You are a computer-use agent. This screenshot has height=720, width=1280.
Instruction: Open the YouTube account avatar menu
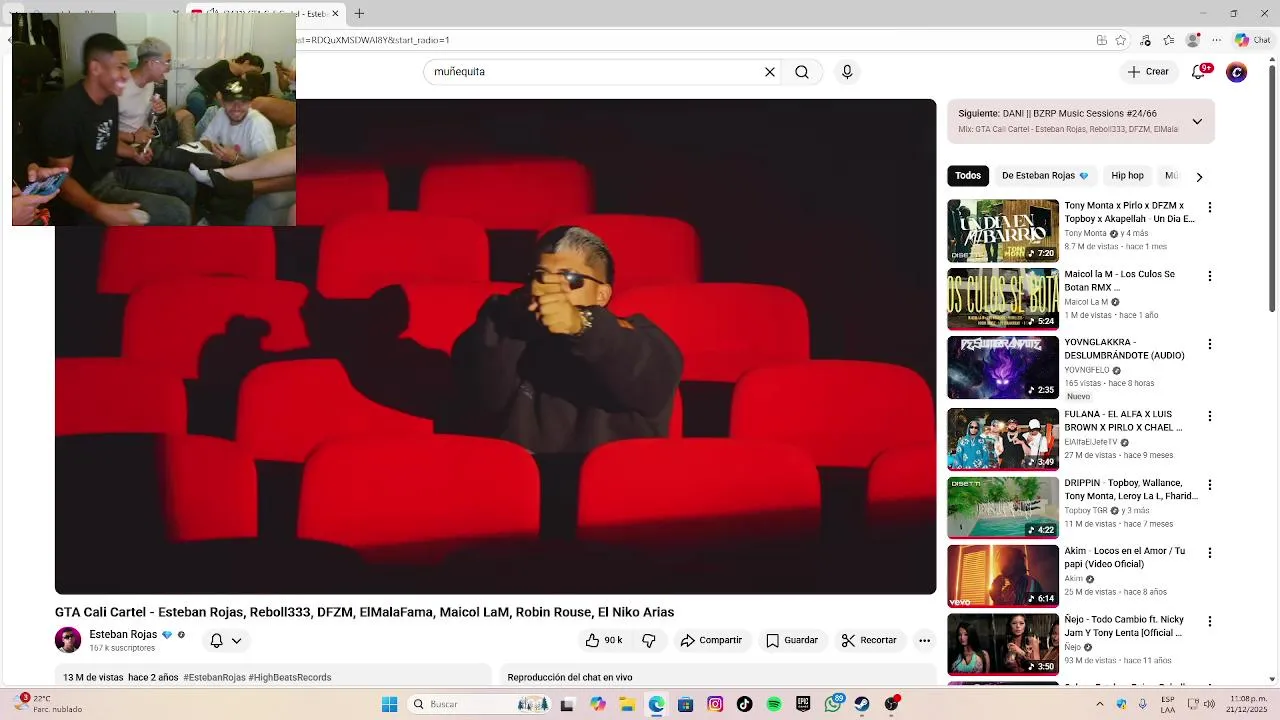tap(1237, 72)
